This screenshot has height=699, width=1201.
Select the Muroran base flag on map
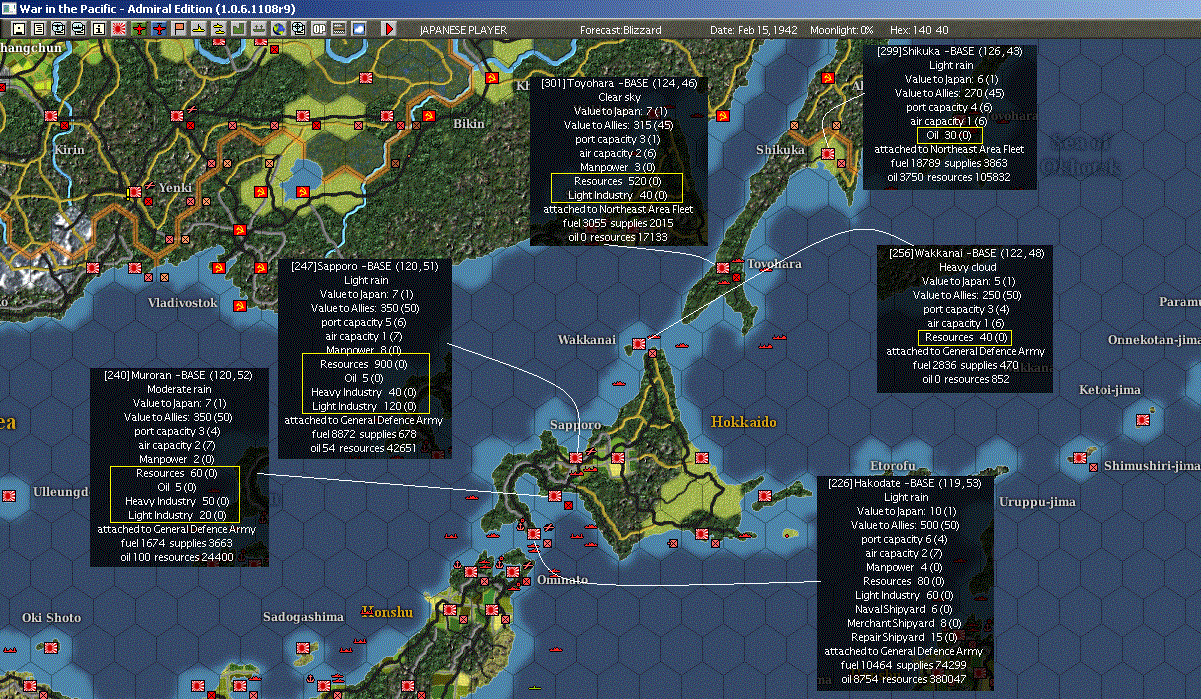(x=555, y=495)
